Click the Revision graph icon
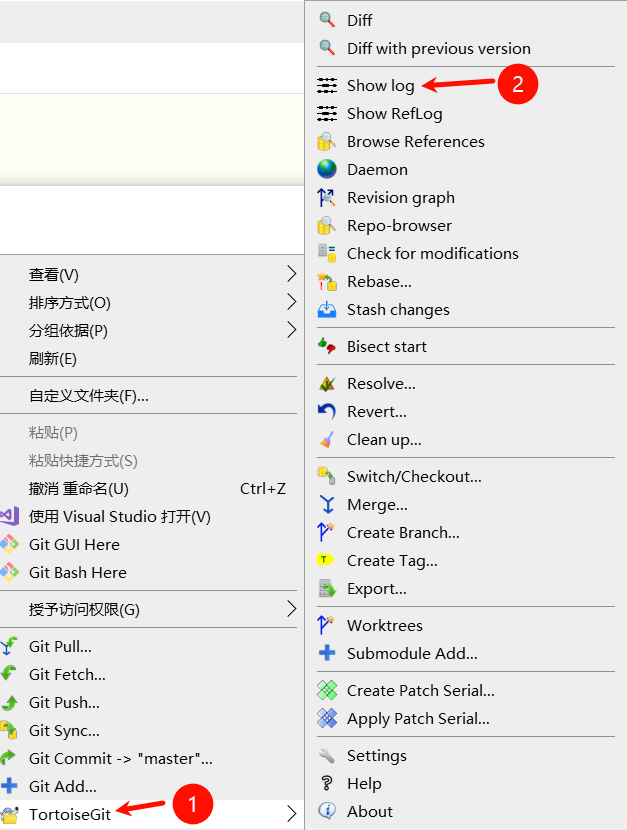Viewport: 627px width, 830px height. 327,197
